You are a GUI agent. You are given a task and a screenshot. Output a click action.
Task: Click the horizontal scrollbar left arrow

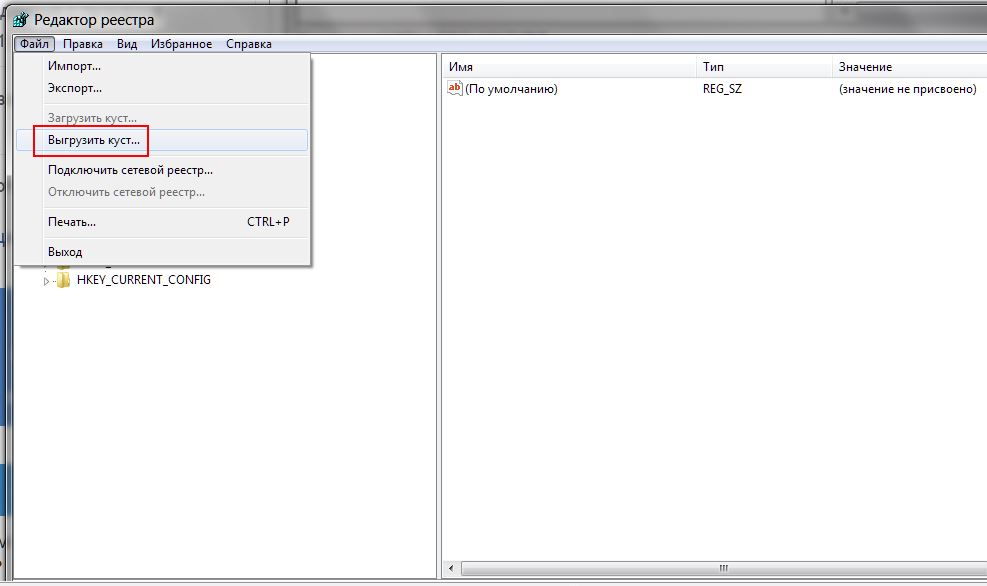451,568
